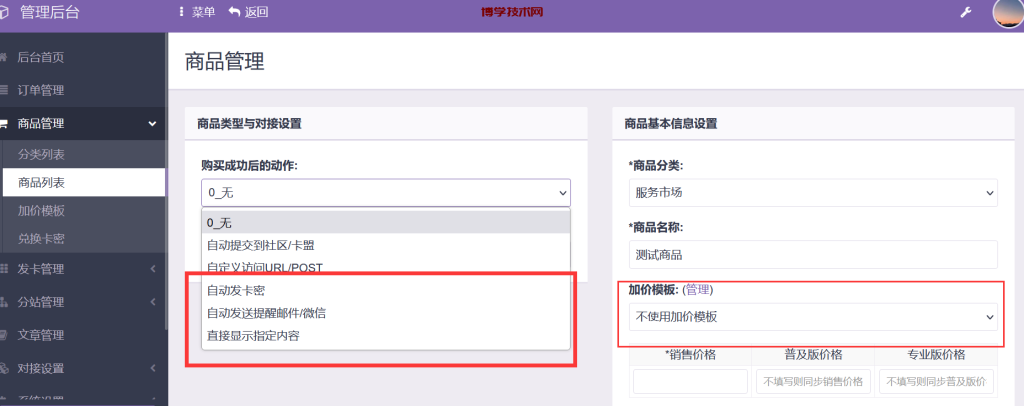Open the 商品分类 dropdown showing 服务市场
This screenshot has width=1024, height=406.
pos(813,192)
